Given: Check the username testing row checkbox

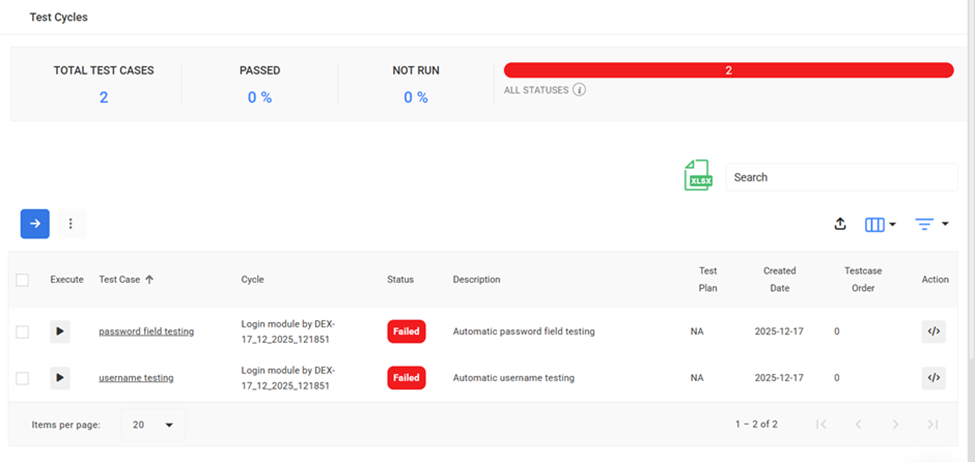Looking at the screenshot, I should point(22,378).
